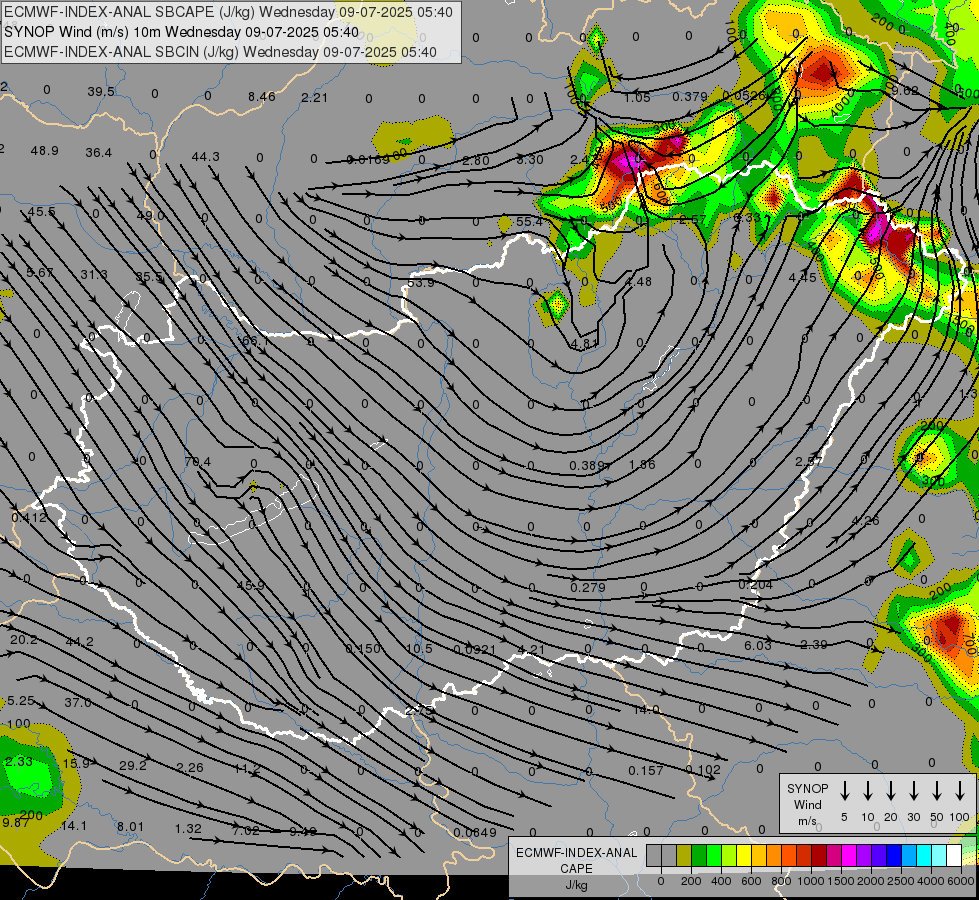Click the 30 m/s wind arrow in SYNOP legend
The image size is (979, 900).
coord(913,791)
